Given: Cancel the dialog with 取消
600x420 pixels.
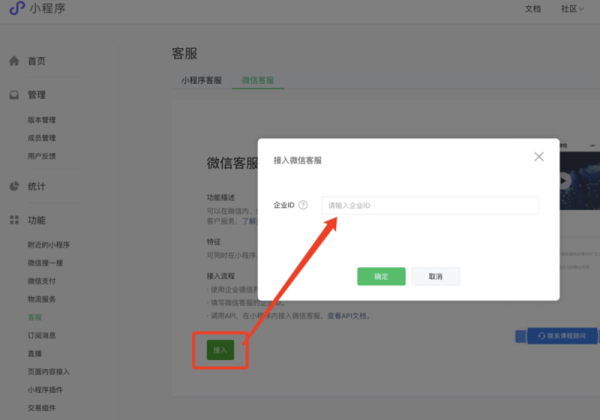Looking at the screenshot, I should (435, 276).
